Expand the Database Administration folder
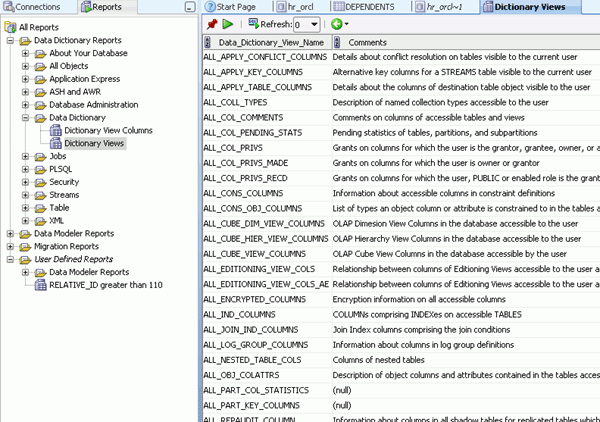 click(x=25, y=105)
